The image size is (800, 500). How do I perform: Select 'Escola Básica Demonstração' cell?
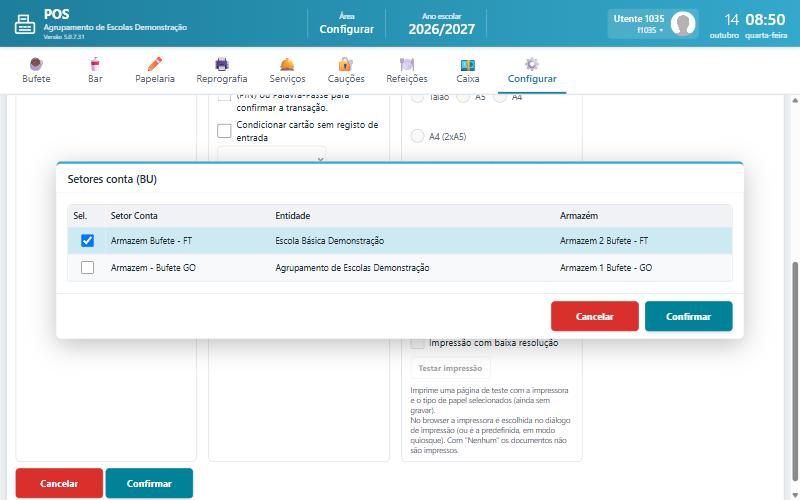tap(330, 240)
